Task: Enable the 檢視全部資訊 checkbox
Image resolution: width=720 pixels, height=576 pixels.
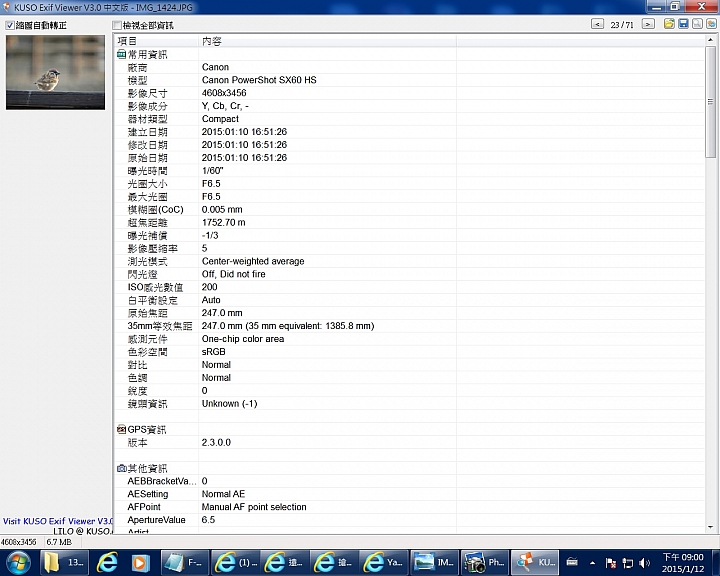Action: click(117, 25)
